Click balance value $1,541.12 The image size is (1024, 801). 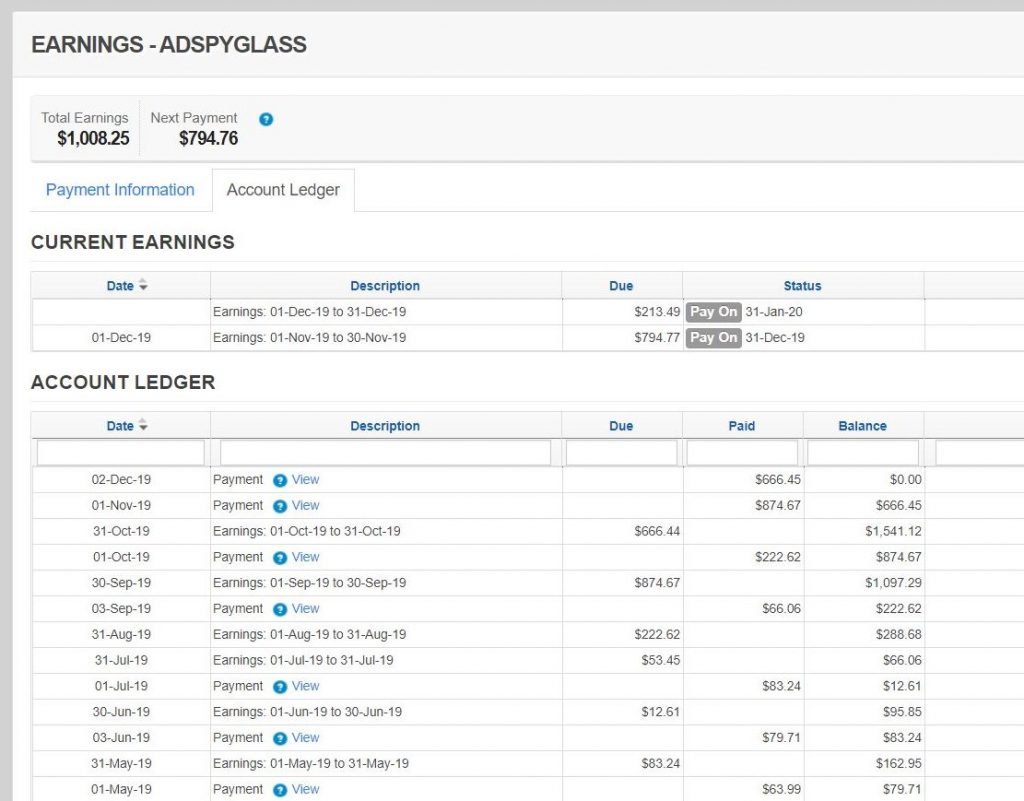pos(893,531)
